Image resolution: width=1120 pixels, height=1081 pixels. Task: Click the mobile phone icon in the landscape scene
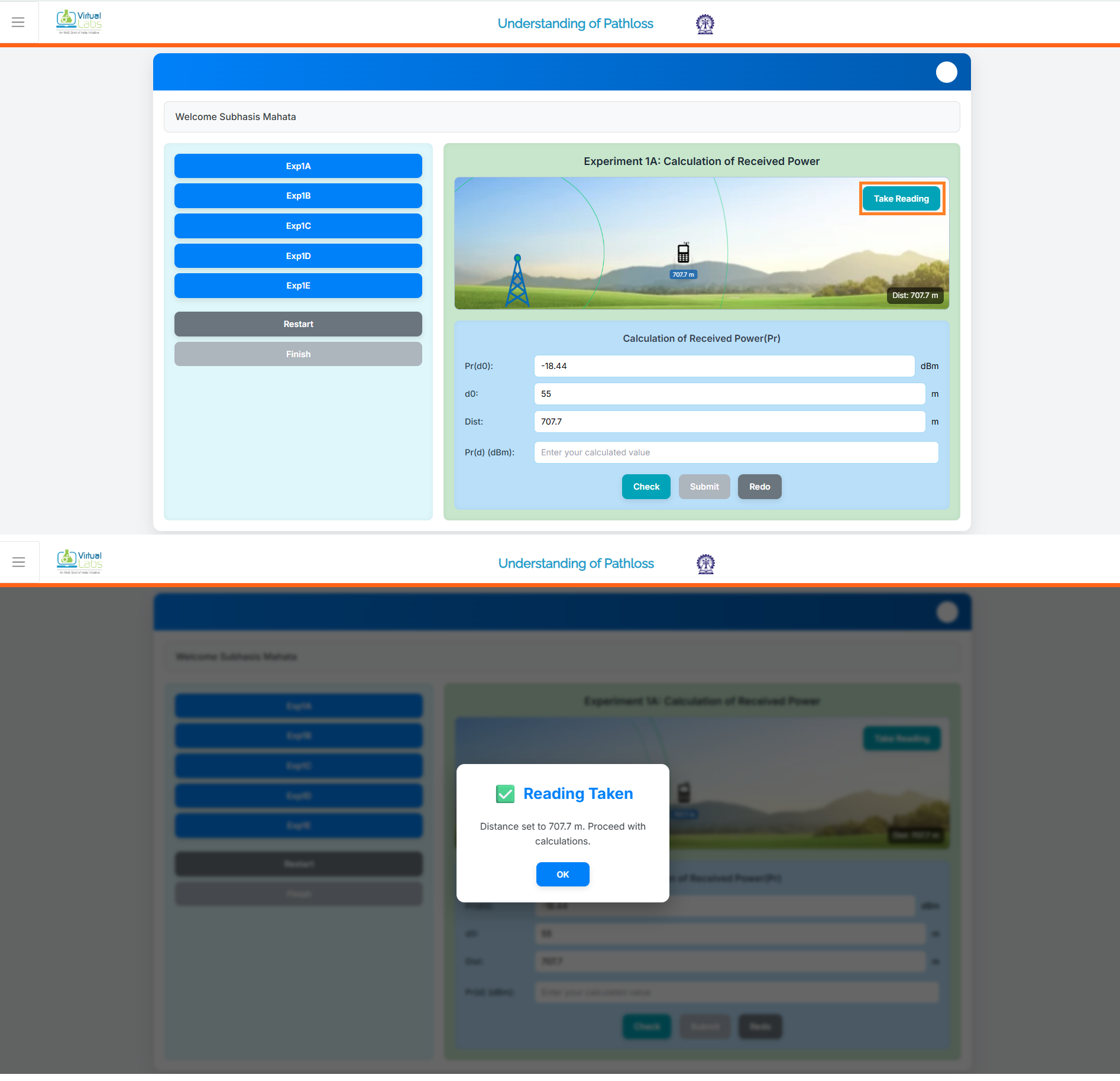pyautogui.click(x=684, y=253)
